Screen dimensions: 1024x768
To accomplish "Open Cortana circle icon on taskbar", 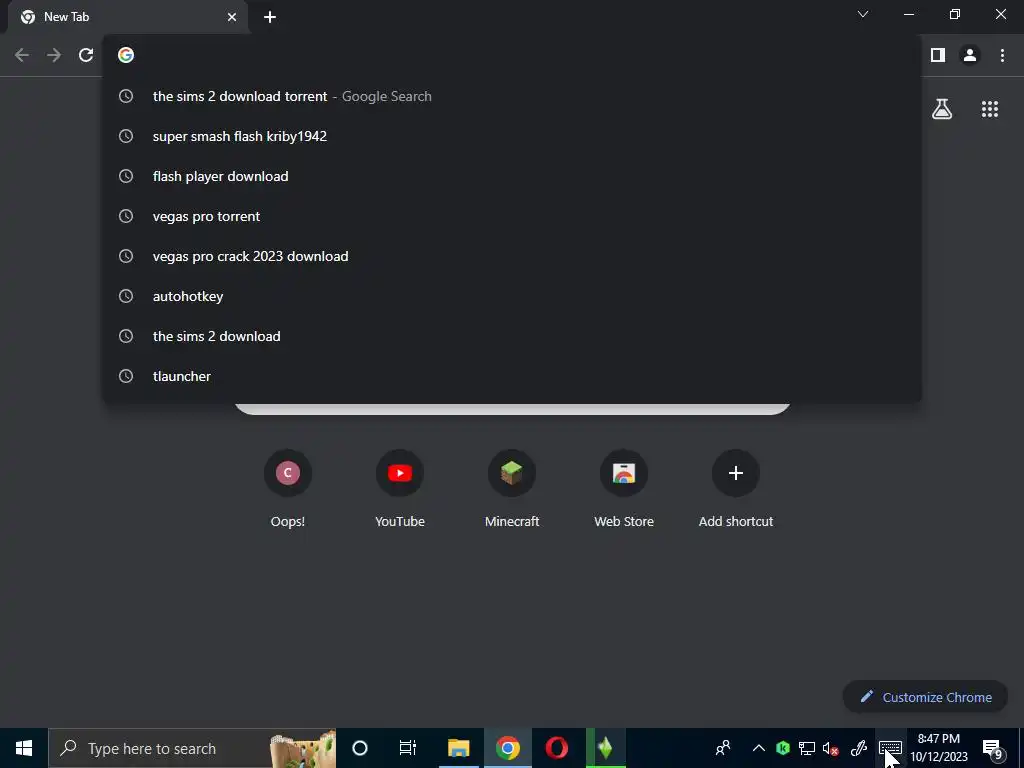I will click(360, 748).
